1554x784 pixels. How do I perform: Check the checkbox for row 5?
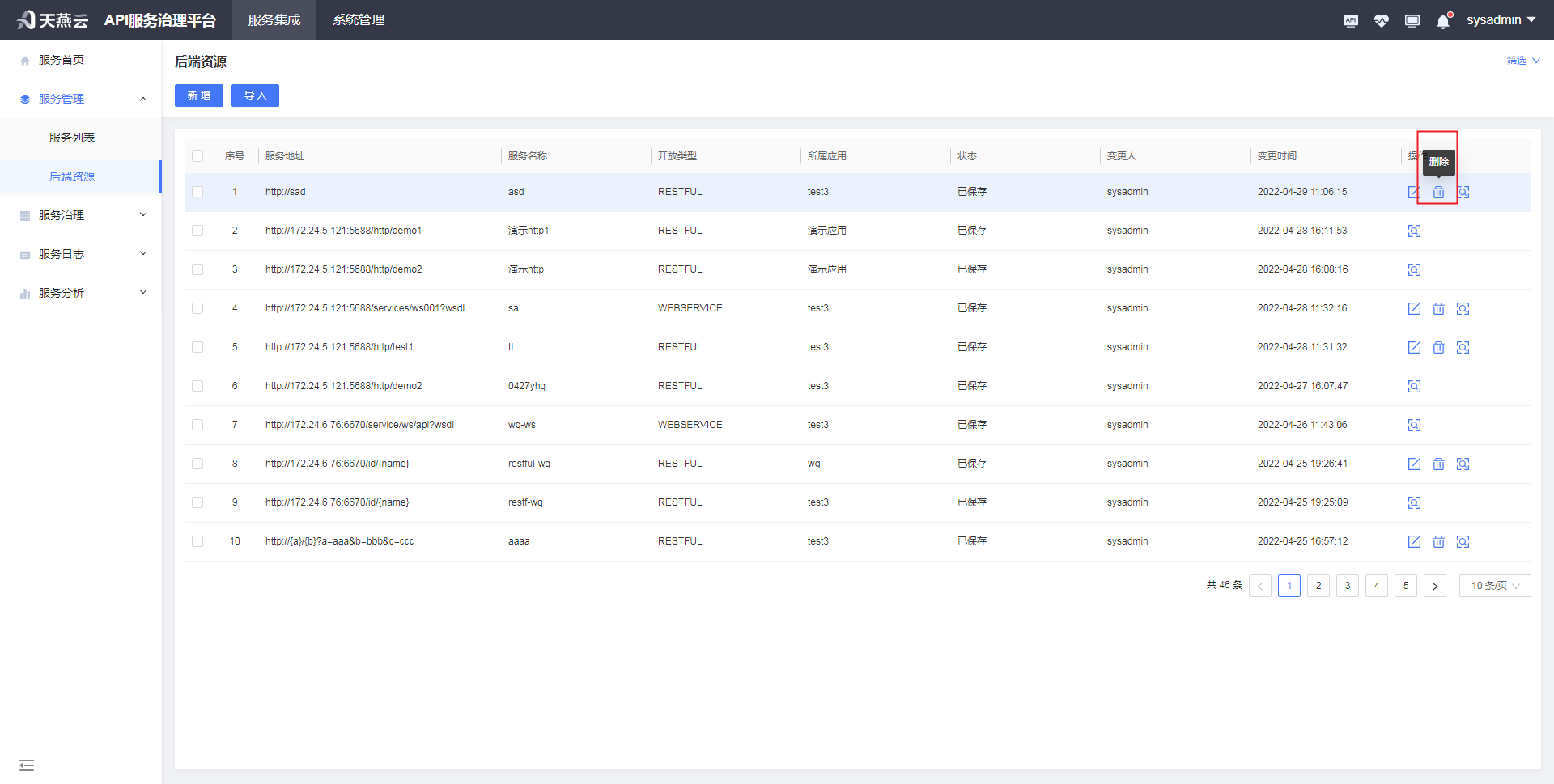197,347
